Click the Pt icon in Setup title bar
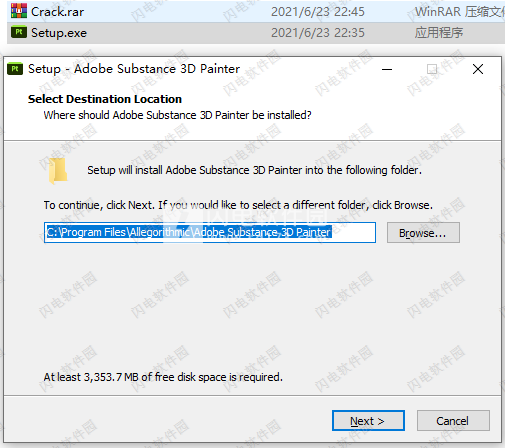This screenshot has height=448, width=505. [15, 69]
